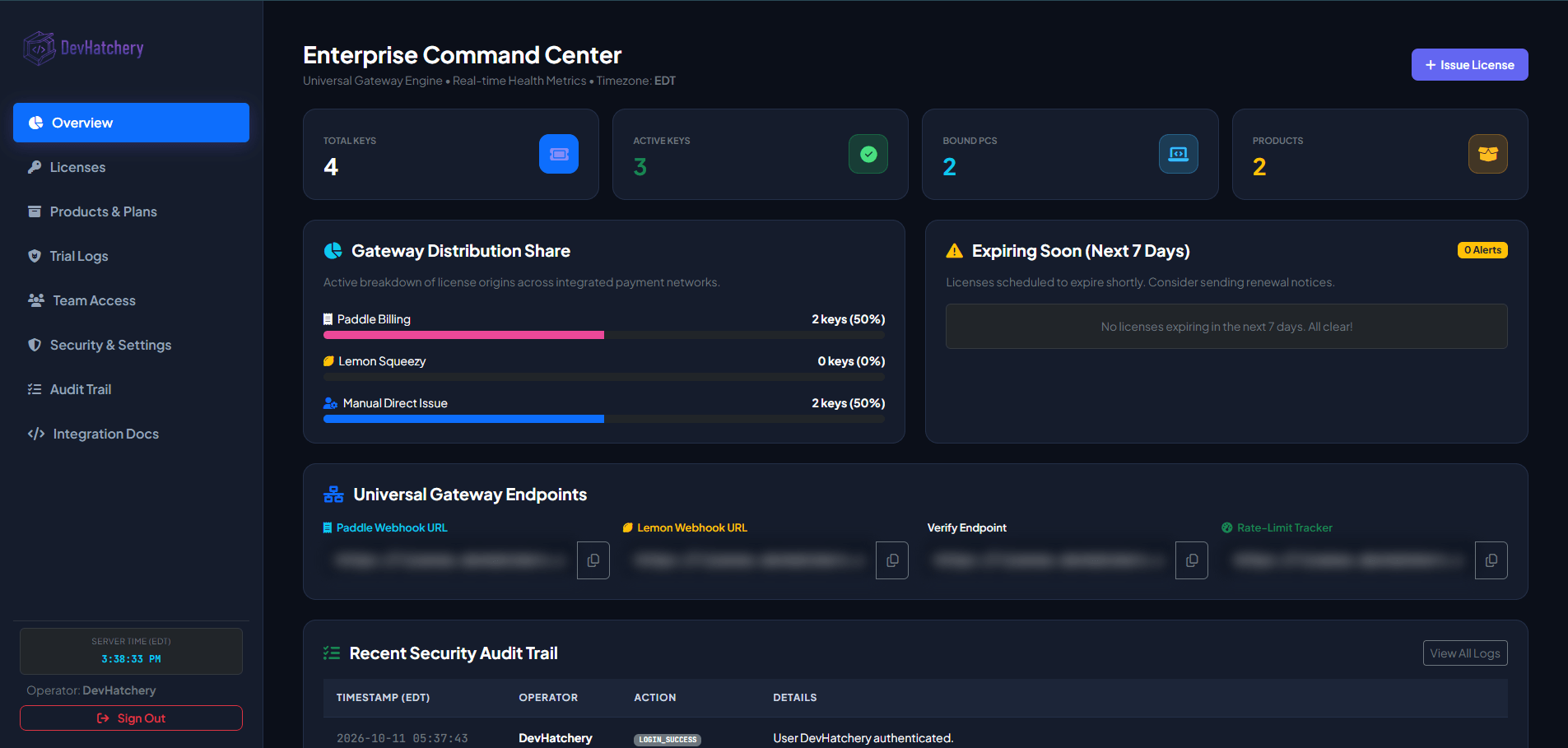
Task: Copy the Lemon Webhook URL
Action: coord(892,560)
